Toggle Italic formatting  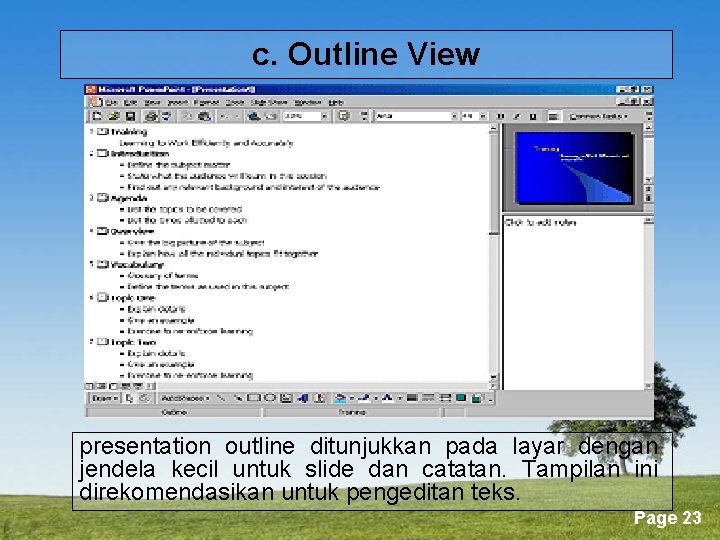click(x=517, y=116)
